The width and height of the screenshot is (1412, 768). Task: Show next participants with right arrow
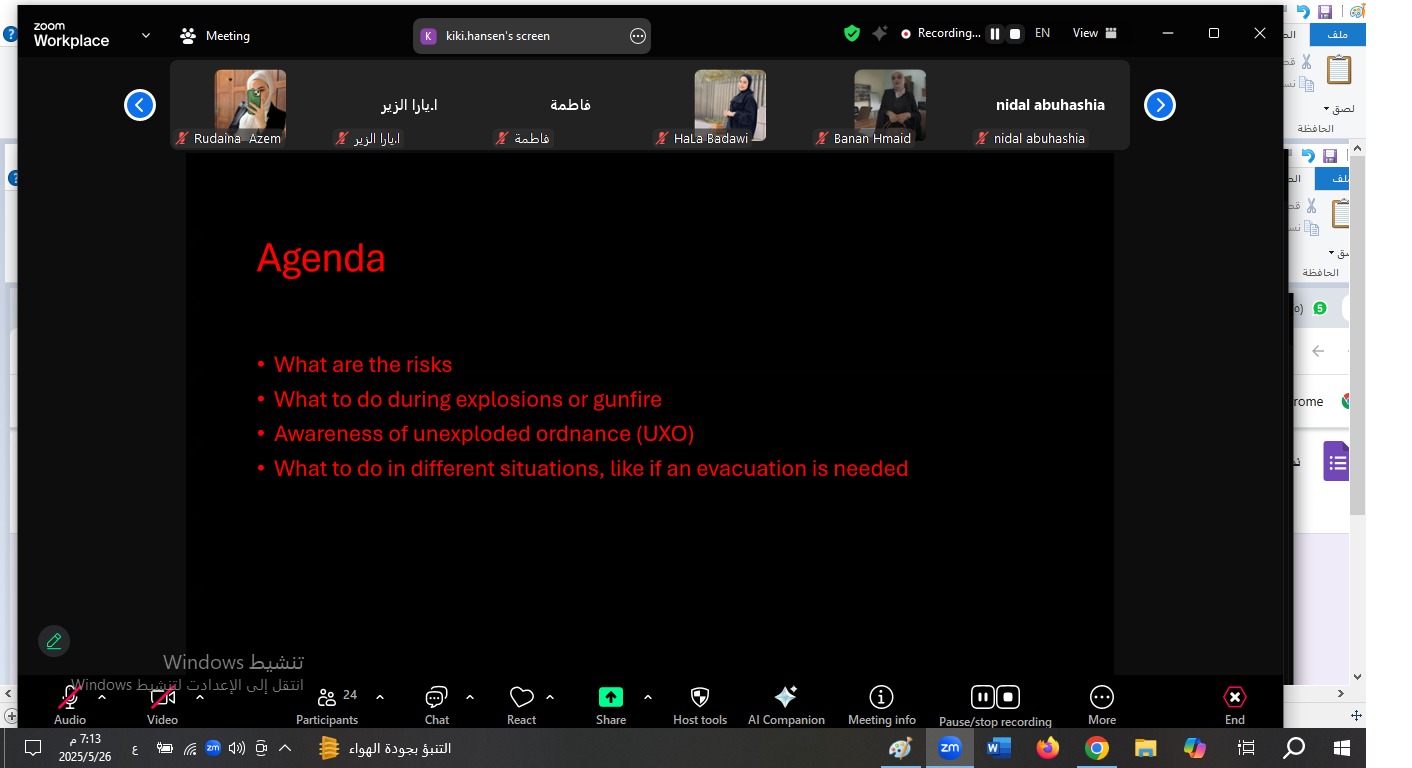pos(1159,105)
